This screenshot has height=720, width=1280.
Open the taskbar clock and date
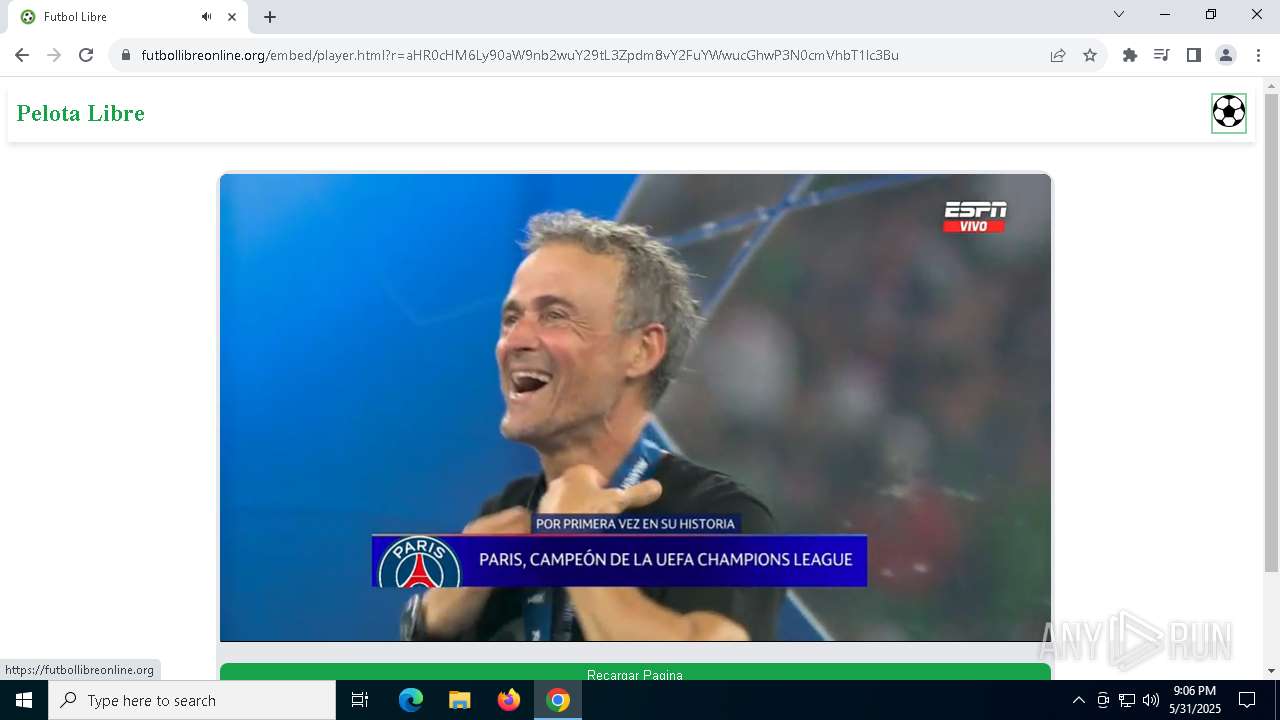click(1195, 700)
